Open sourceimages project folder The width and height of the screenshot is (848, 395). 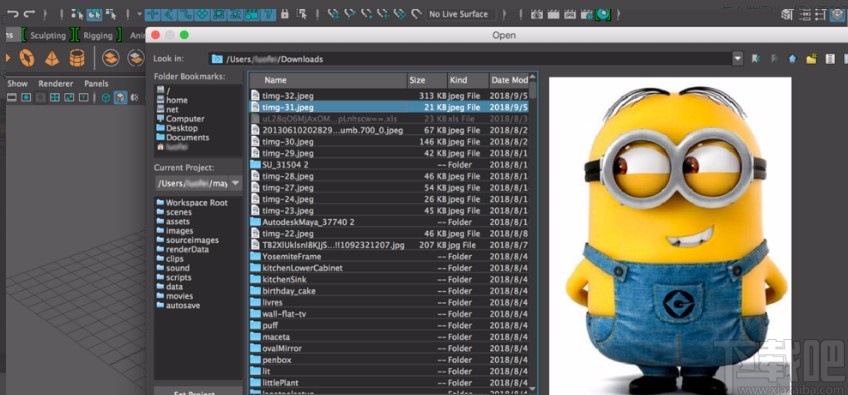[x=188, y=240]
